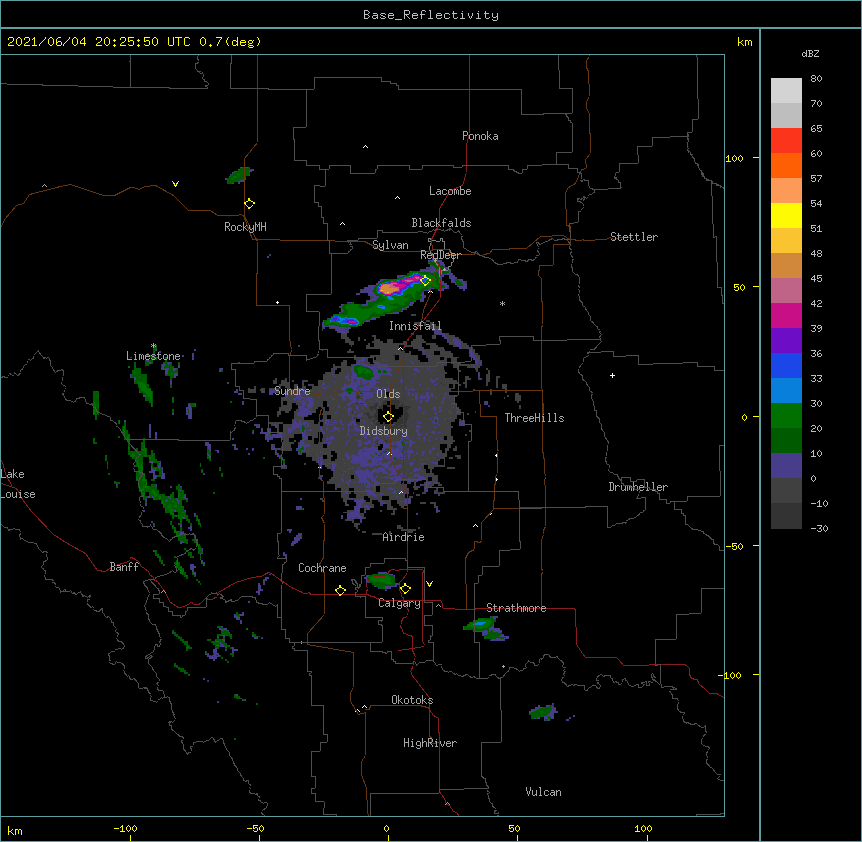Click the Okotoks label
The height and width of the screenshot is (842, 862).
(x=412, y=700)
